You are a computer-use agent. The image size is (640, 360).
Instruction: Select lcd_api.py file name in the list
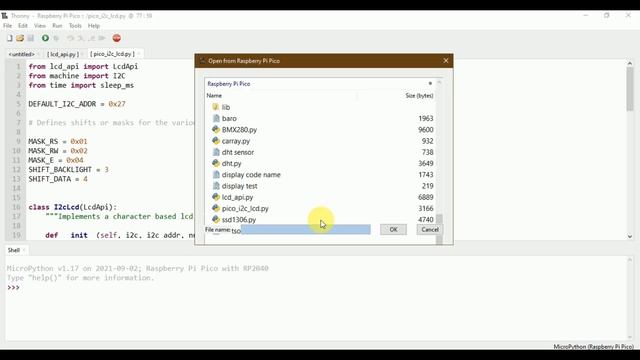(238, 197)
